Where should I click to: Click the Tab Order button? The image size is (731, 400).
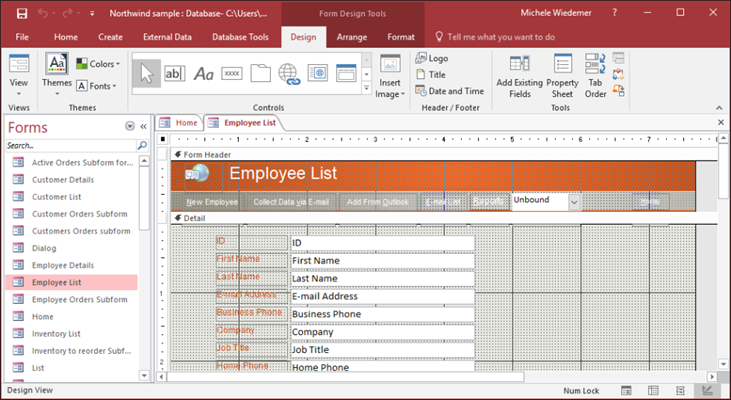coord(595,76)
